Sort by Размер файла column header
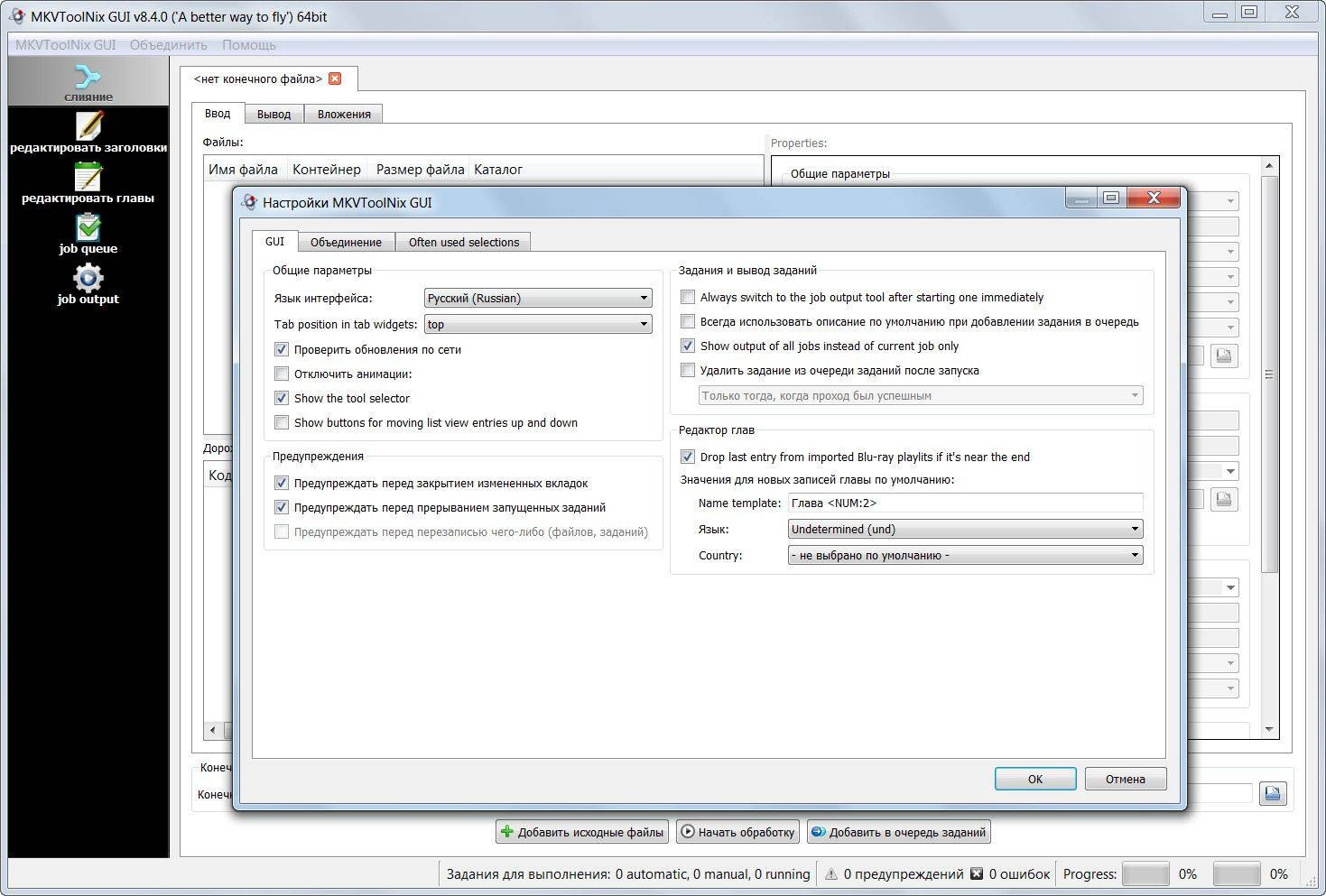 tap(420, 169)
